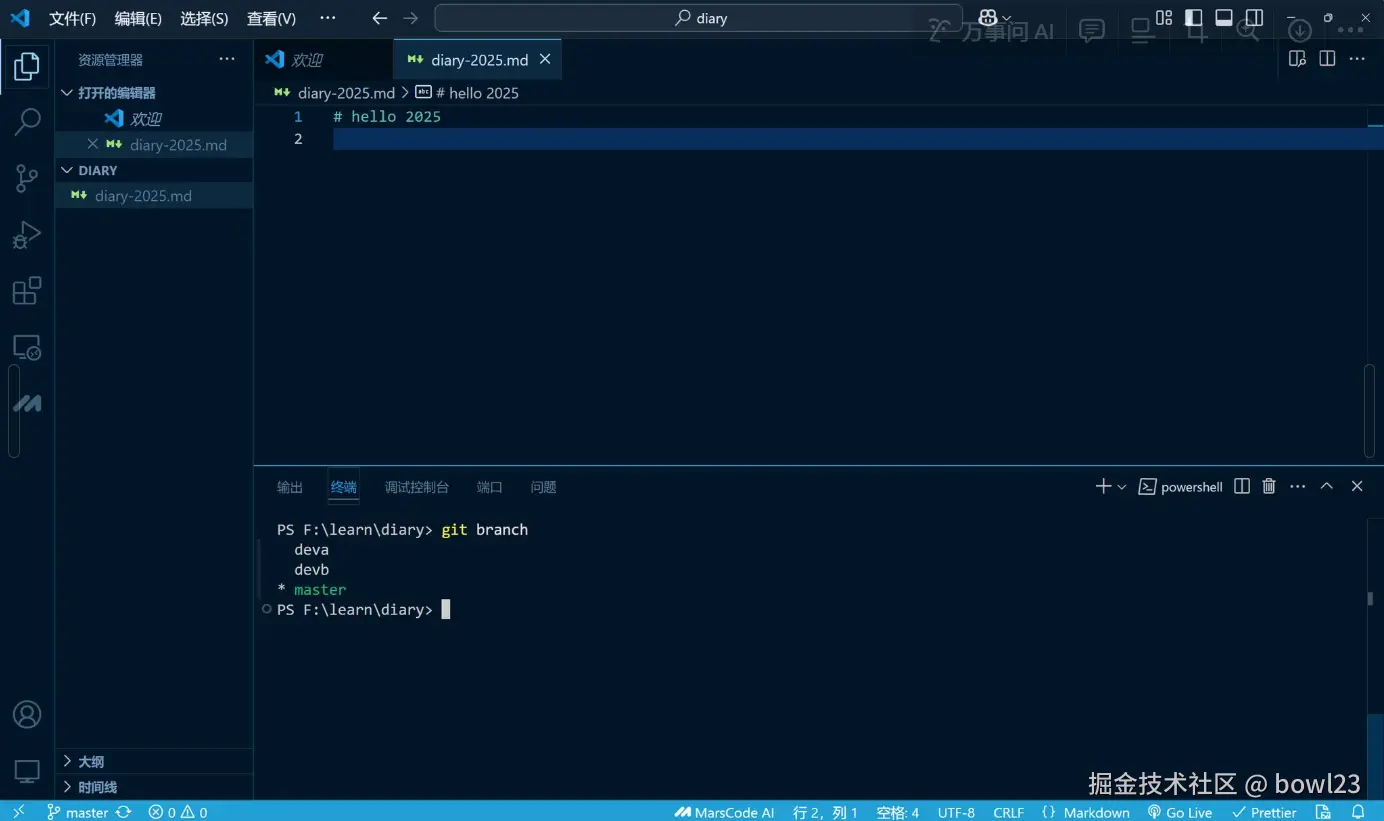This screenshot has height=821, width=1384.
Task: Open Copilot dropdown chevron
Action: pos(1007,18)
